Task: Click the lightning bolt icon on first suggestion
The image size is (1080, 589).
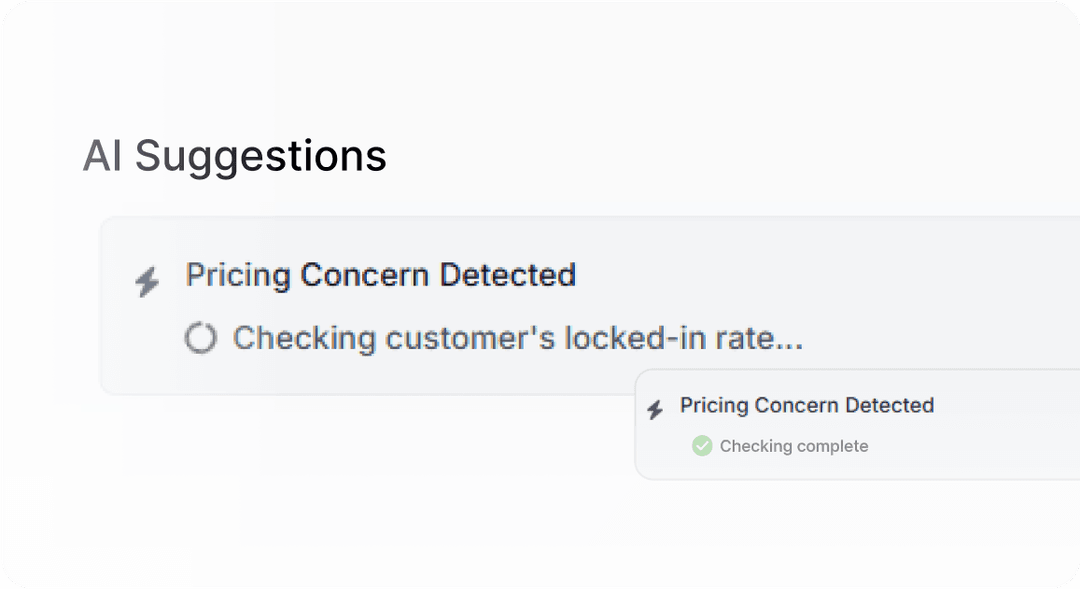Action: click(x=146, y=281)
